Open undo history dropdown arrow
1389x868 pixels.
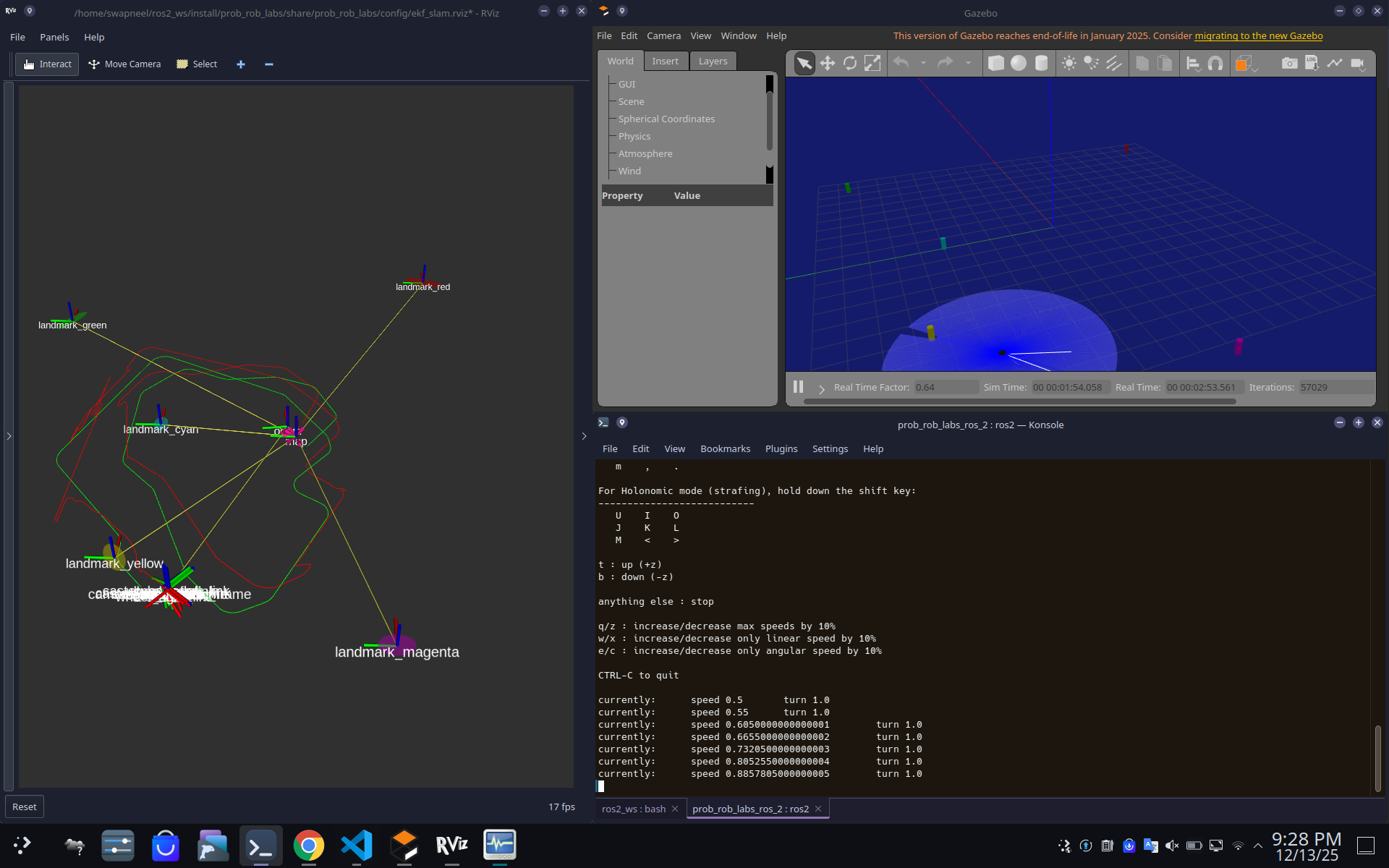coord(923,64)
